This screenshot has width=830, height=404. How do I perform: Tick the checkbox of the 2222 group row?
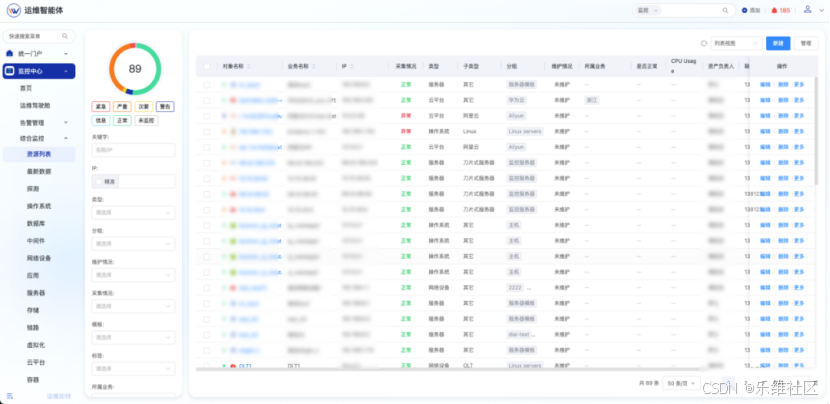207,288
